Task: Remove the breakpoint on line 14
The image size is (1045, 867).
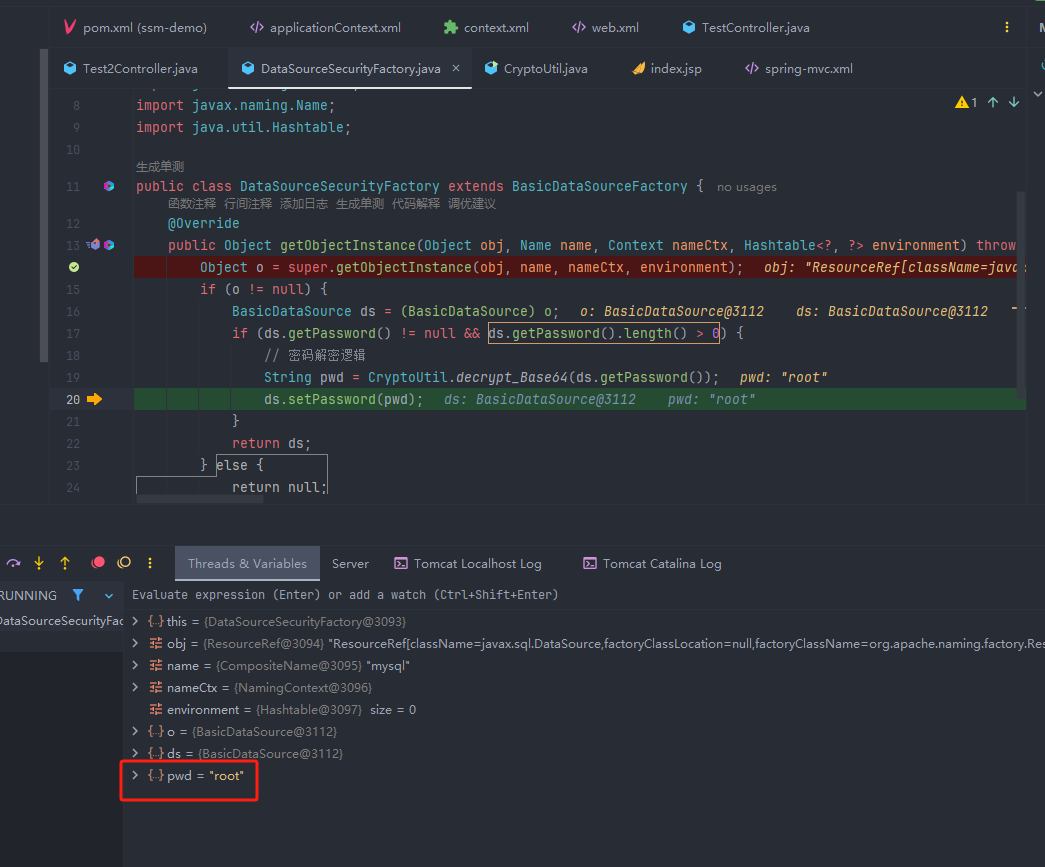Action: (74, 267)
